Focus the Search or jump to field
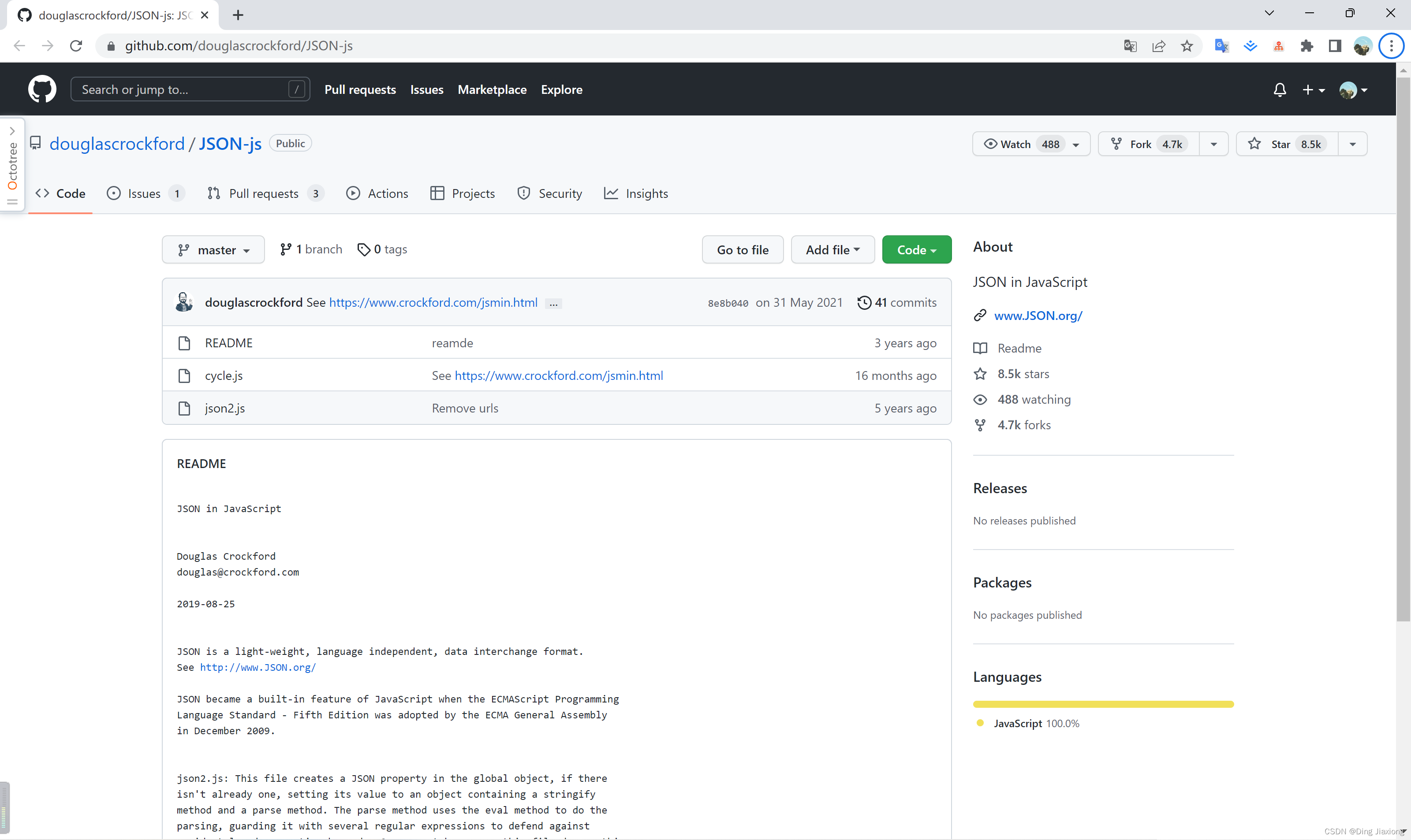This screenshot has height=840, width=1411. 190,89
